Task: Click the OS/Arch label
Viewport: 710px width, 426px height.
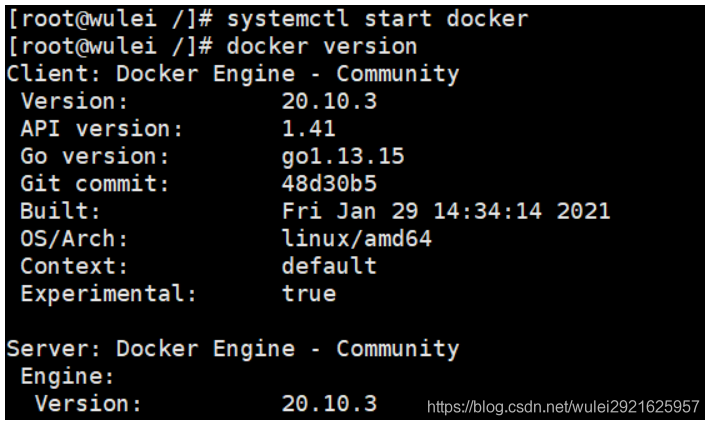Action: coord(74,239)
